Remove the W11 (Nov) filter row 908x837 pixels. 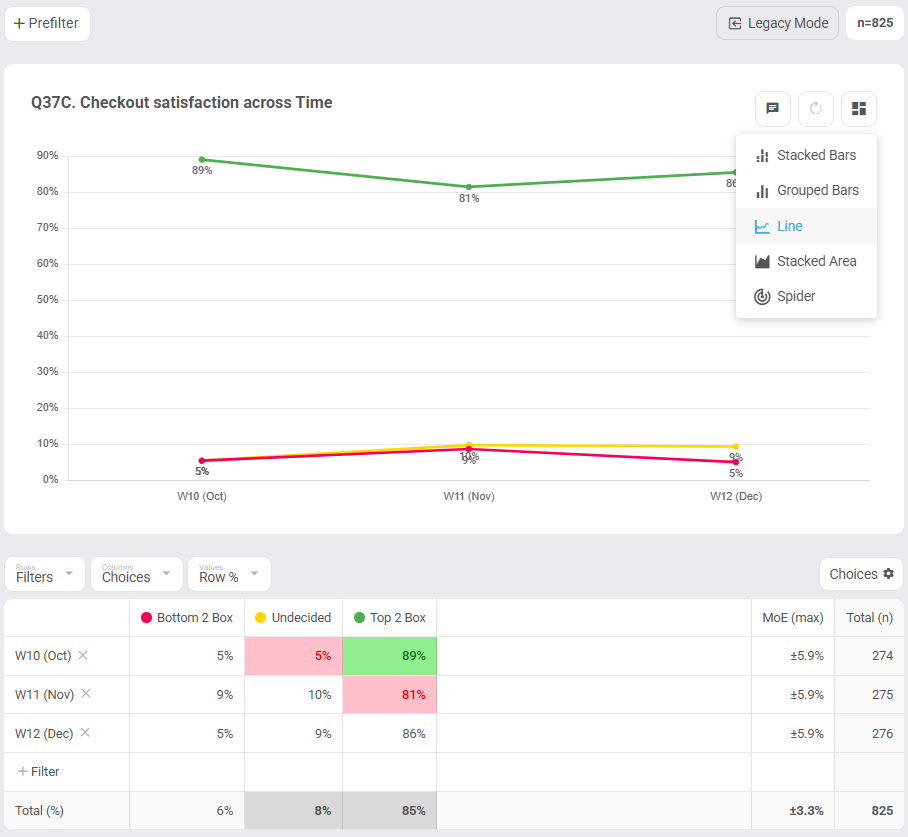[86, 693]
